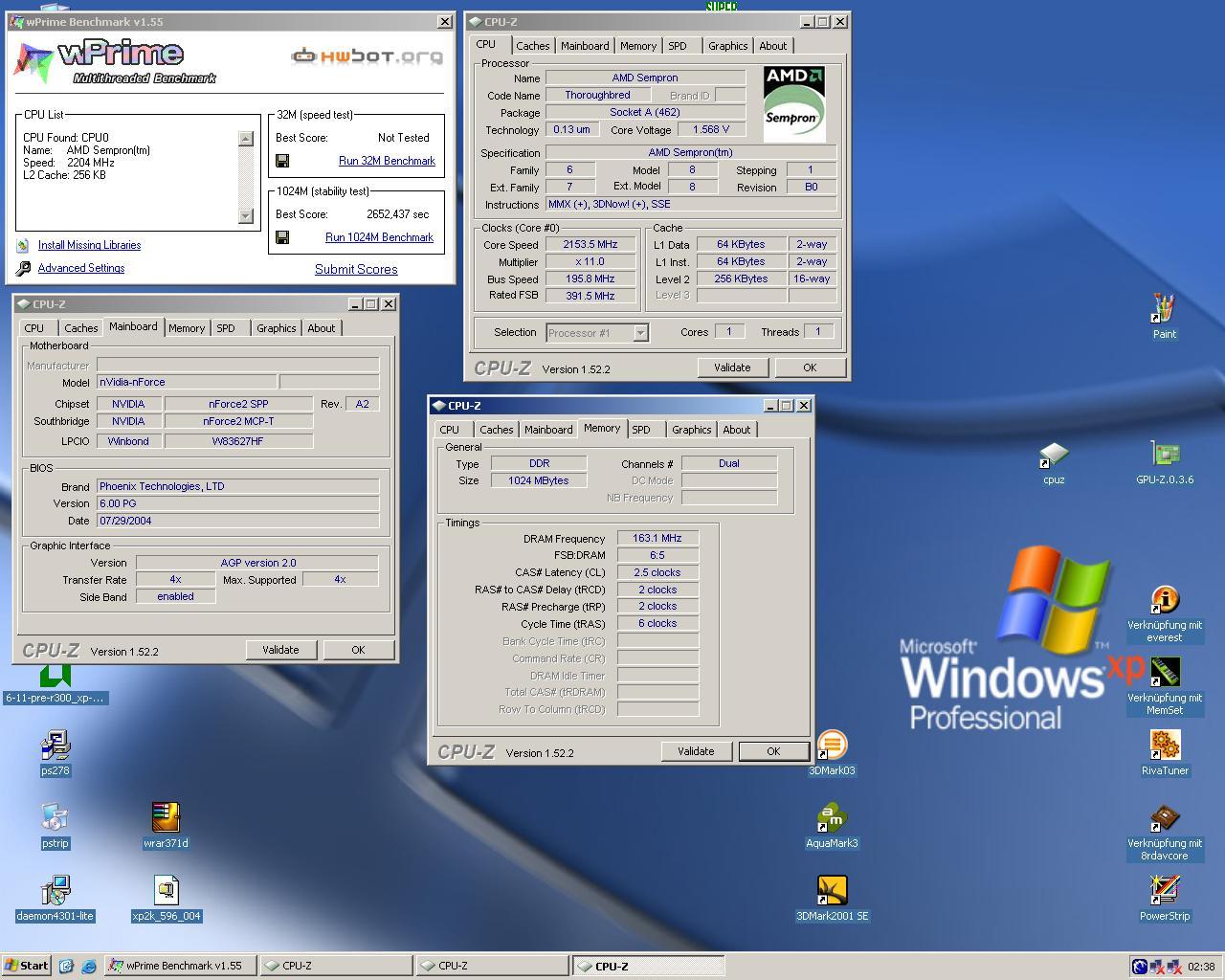Launch GPU-Z.0.3.6 from desktop
Viewport: 1225px width, 980px height.
pos(1165,455)
